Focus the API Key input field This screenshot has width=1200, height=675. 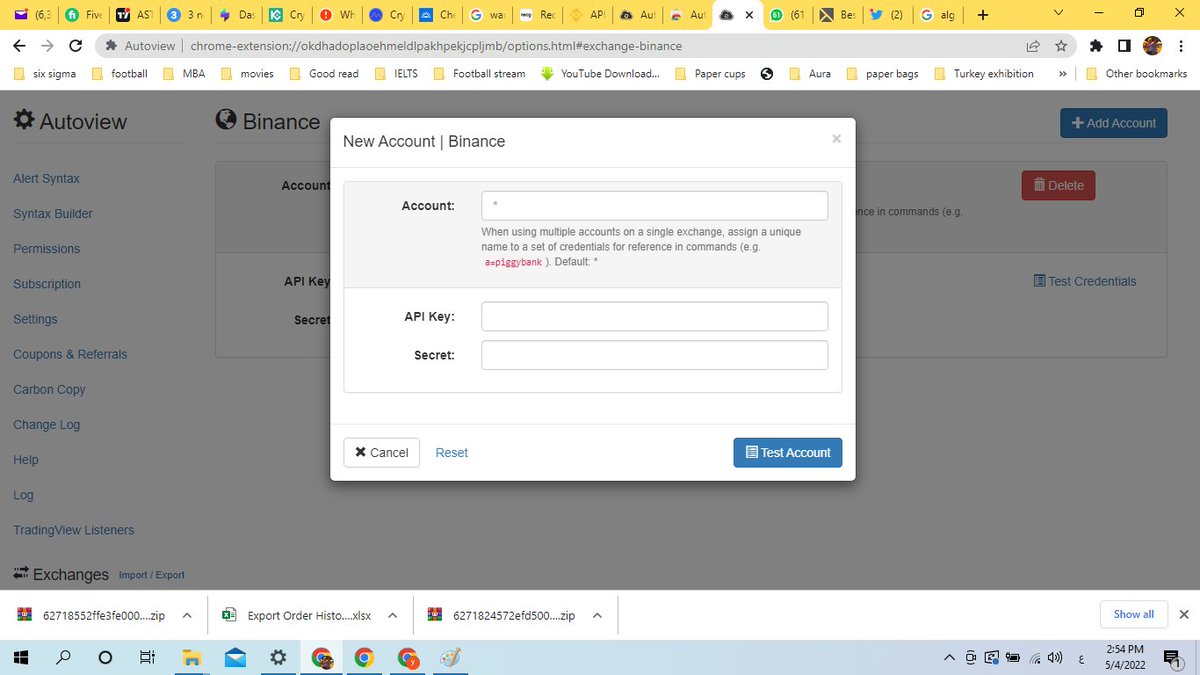[654, 316]
